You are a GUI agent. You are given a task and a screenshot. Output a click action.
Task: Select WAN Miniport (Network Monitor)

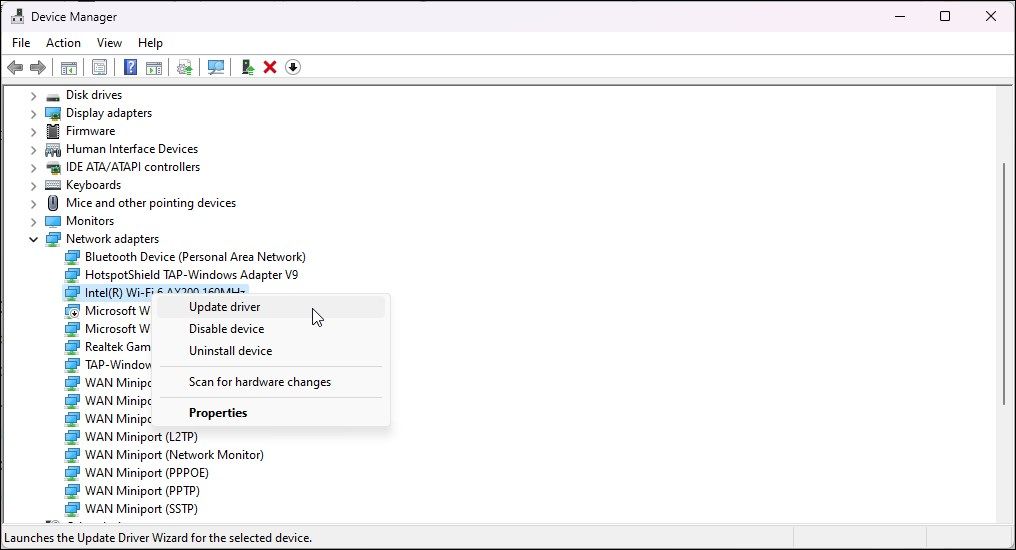(x=174, y=455)
